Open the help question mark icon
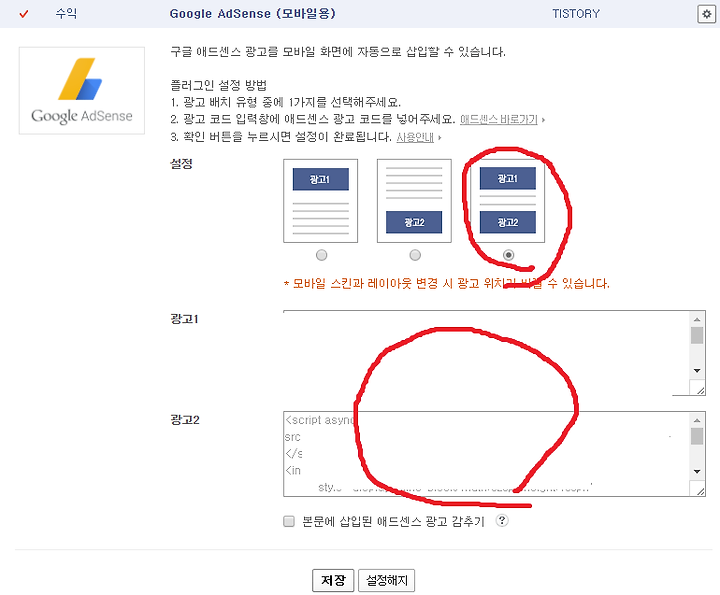This screenshot has height=595, width=720. [502, 521]
